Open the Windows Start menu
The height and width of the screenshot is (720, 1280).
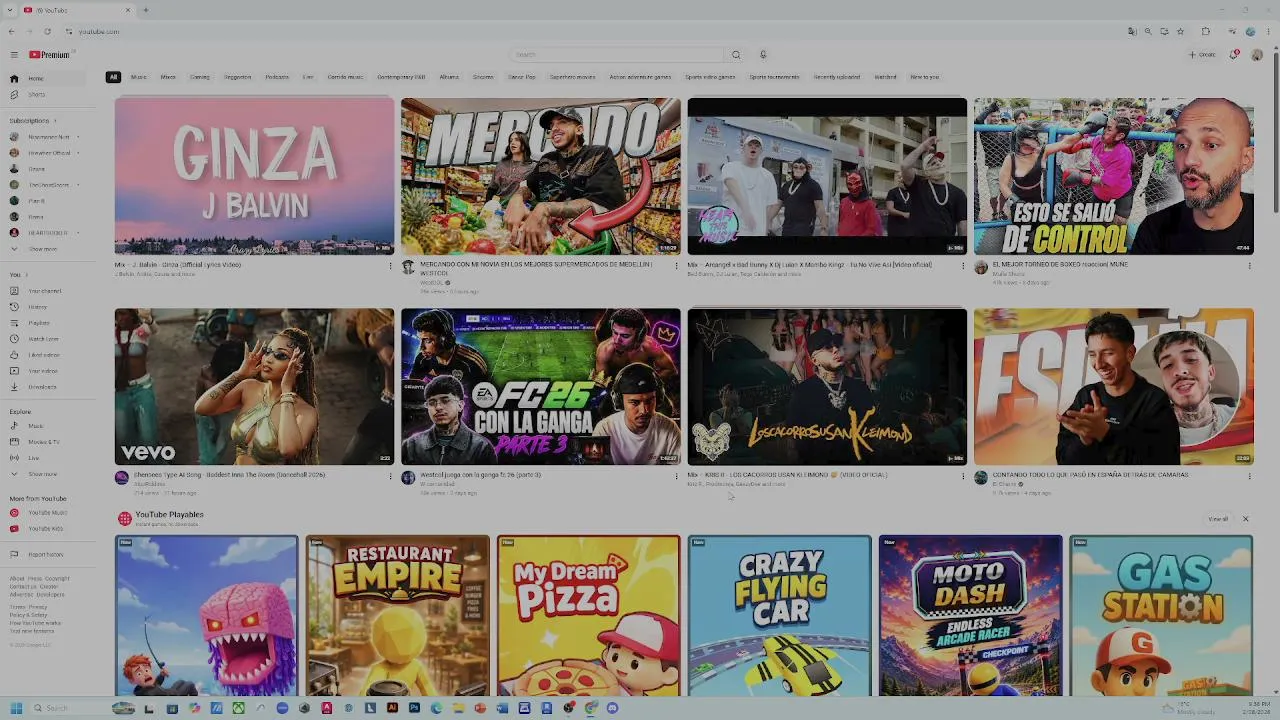coord(16,708)
